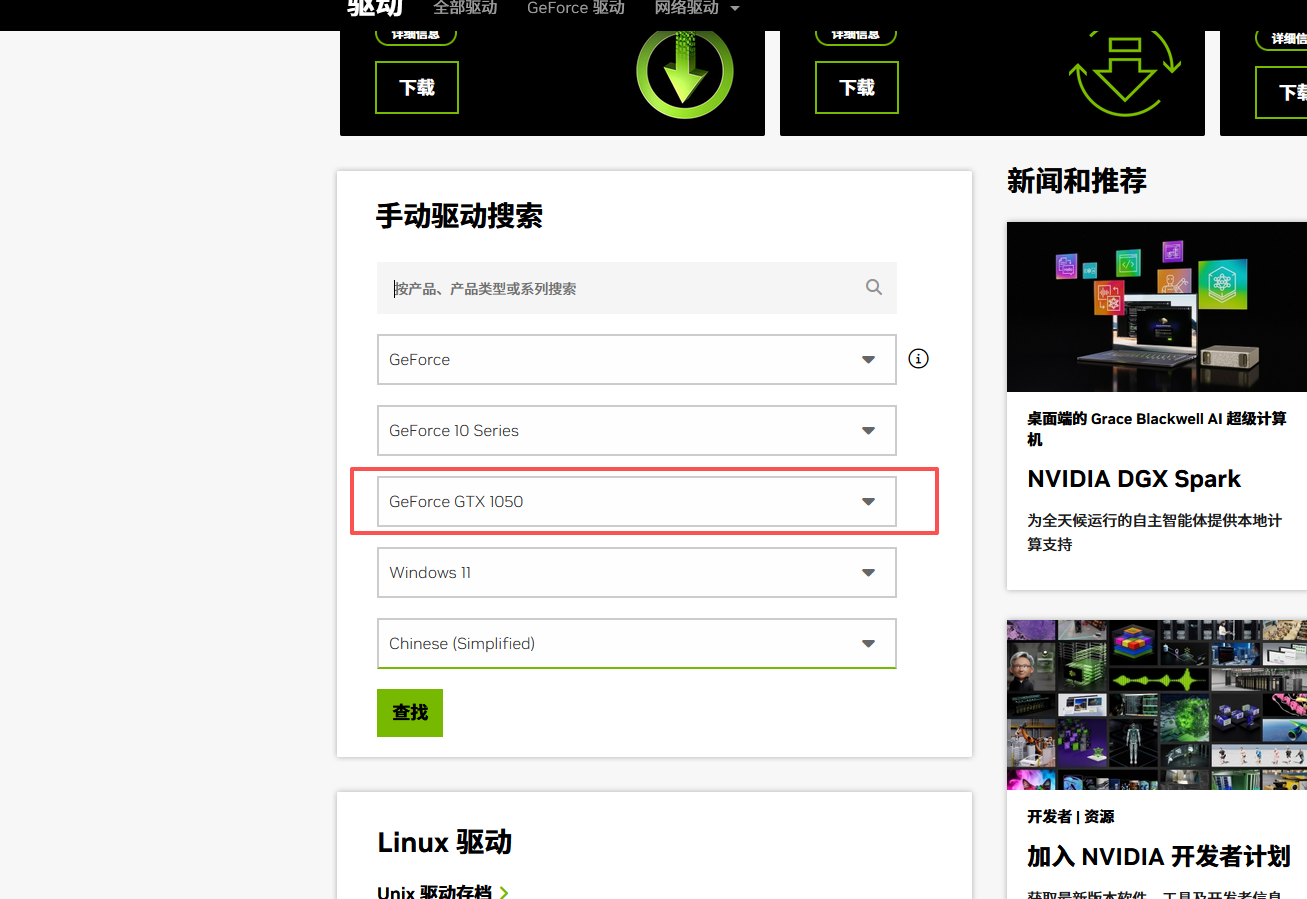Switch to the GeForce 驱动 tab
The width and height of the screenshot is (1307, 899).
(576, 8)
